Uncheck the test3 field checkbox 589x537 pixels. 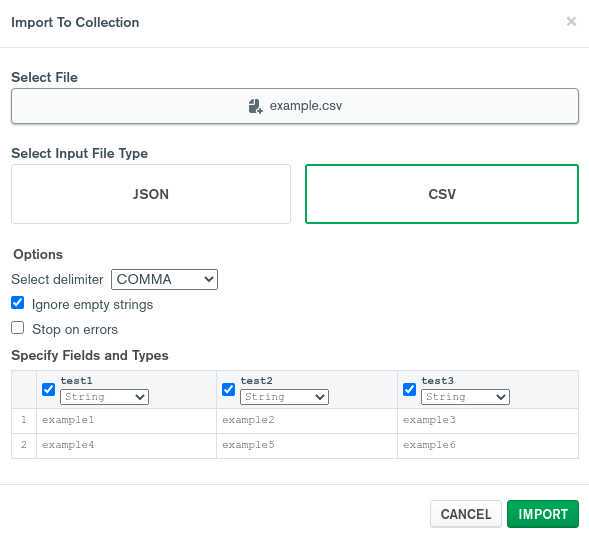pyautogui.click(x=409, y=389)
